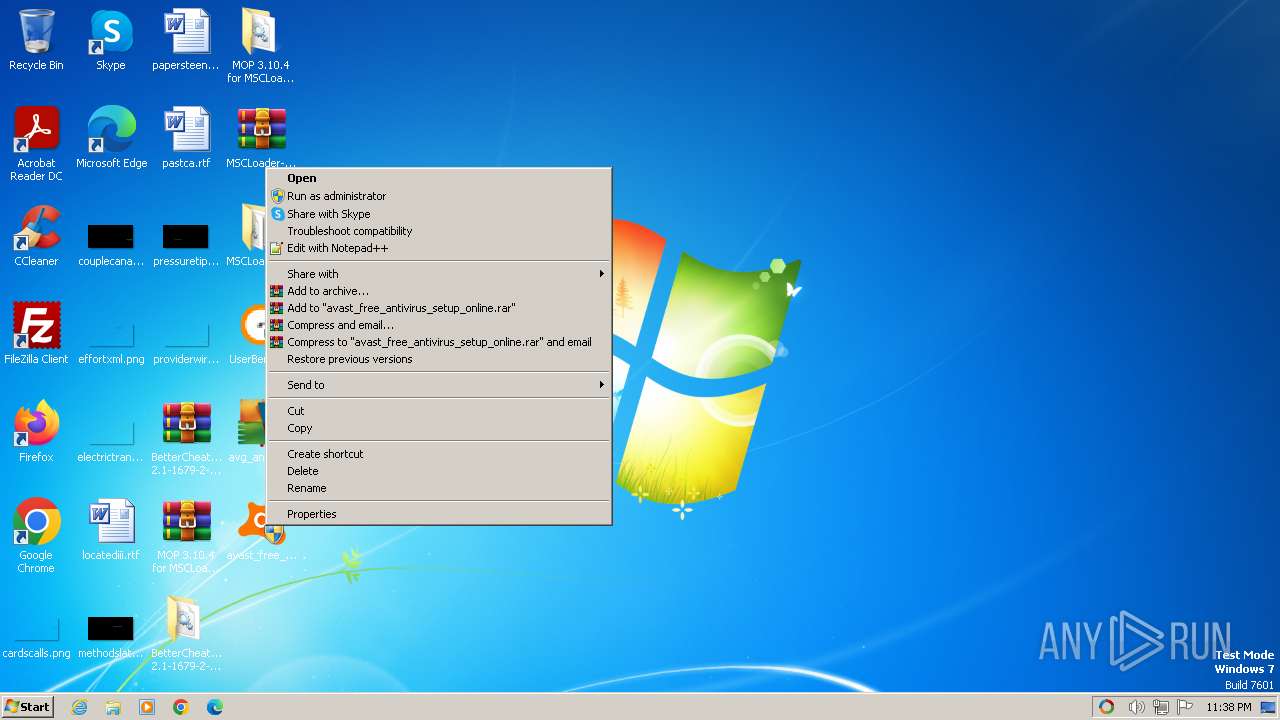
Task: Select the MSCLoader RAR archive icon
Action: click(x=261, y=139)
